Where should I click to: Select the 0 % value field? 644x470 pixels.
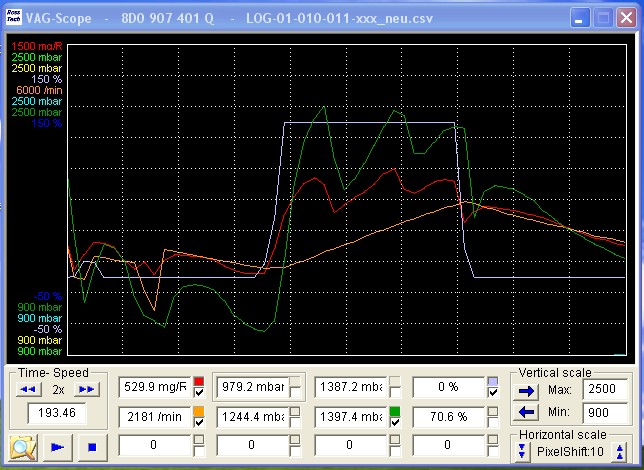[x=448, y=387]
